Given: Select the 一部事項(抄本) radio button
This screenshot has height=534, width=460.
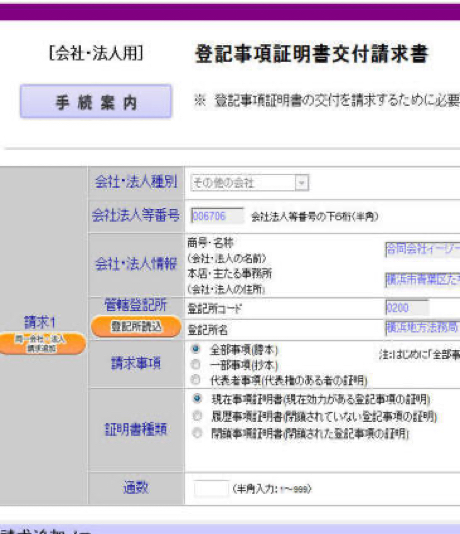Looking at the screenshot, I should coord(196,364).
